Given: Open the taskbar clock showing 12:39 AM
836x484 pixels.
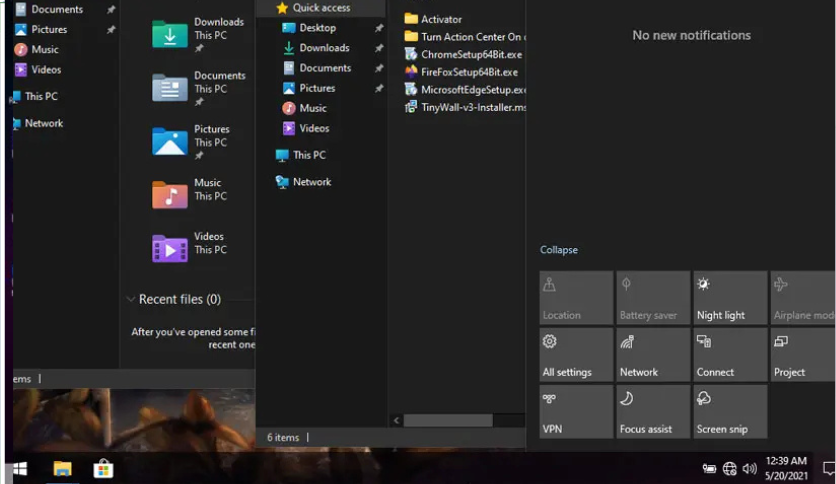Looking at the screenshot, I should (786, 469).
